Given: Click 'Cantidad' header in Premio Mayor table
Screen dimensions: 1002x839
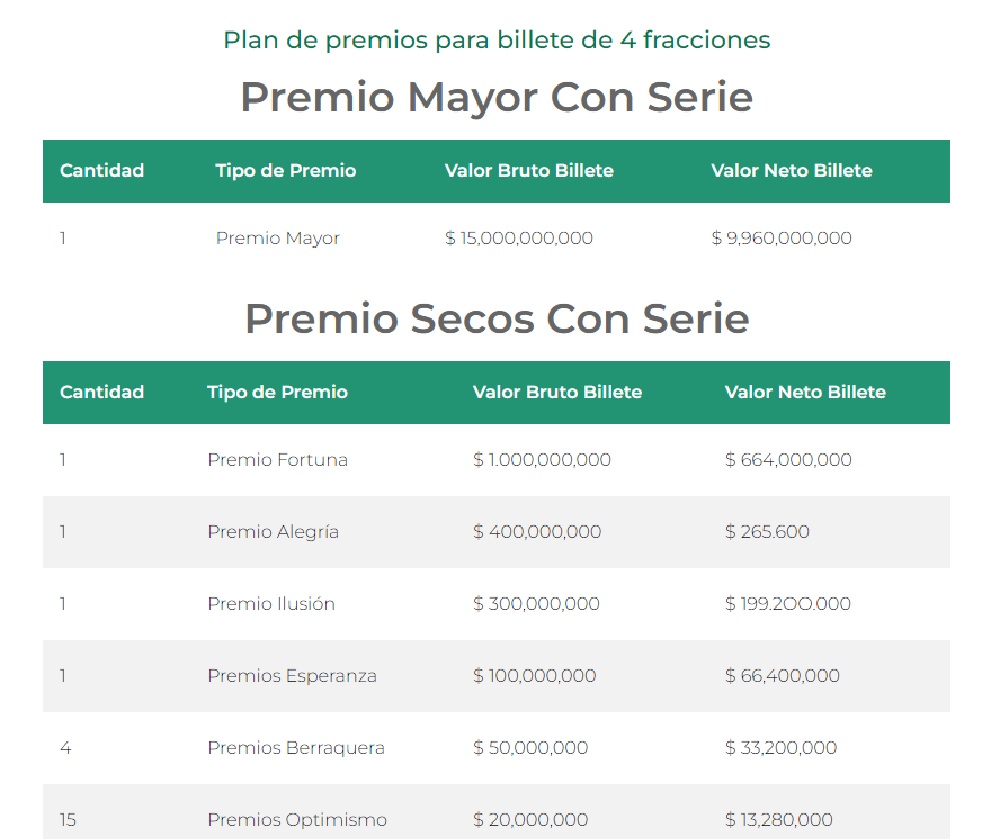Looking at the screenshot, I should point(102,171).
